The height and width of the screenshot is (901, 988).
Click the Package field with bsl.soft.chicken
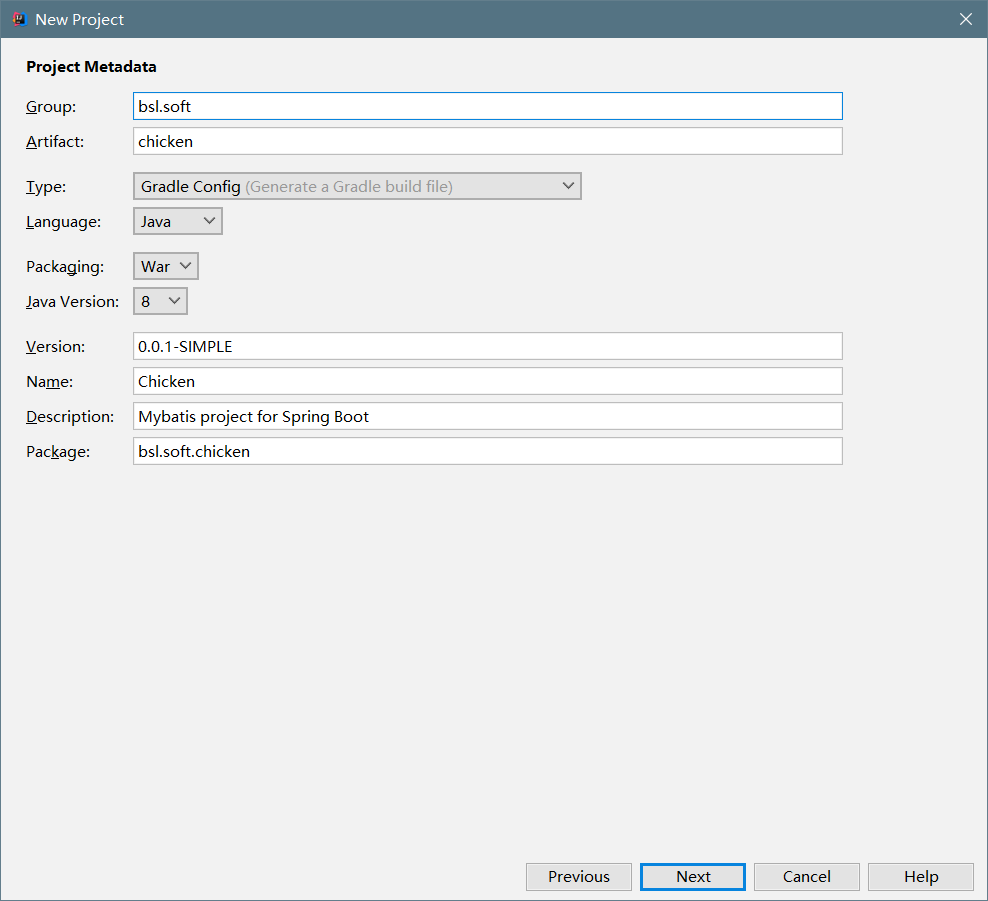point(487,451)
